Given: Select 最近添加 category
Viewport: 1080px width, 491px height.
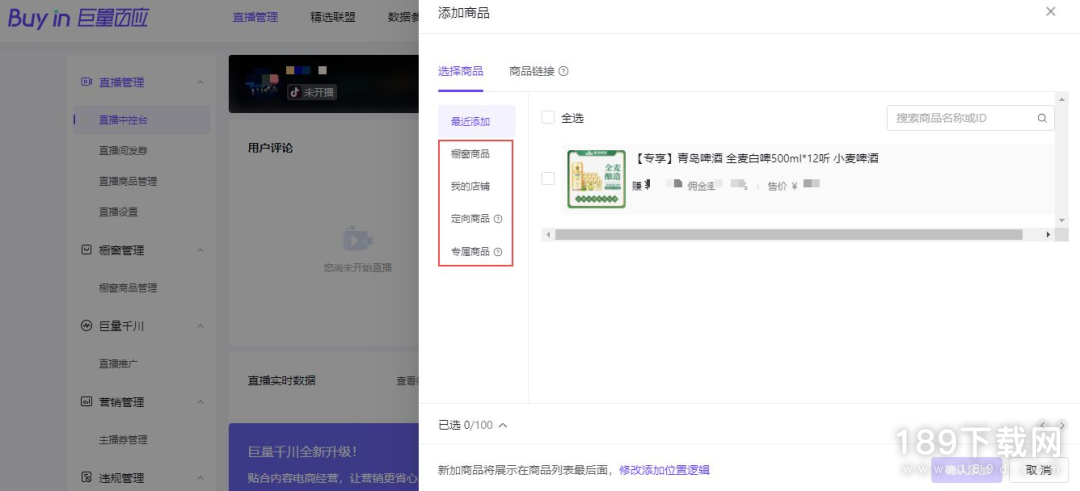Looking at the screenshot, I should point(477,121).
